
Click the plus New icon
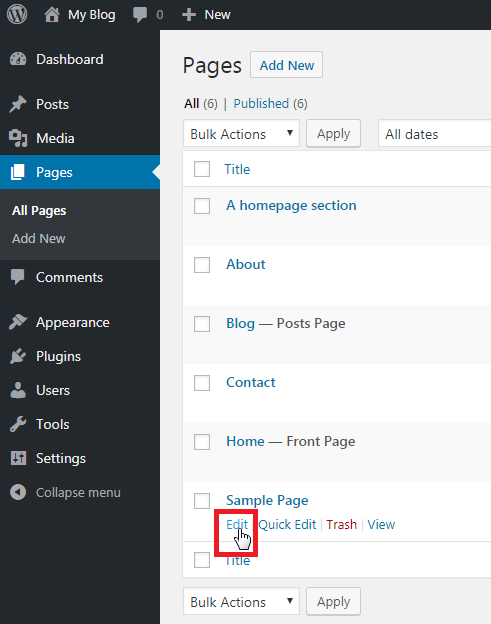click(189, 15)
